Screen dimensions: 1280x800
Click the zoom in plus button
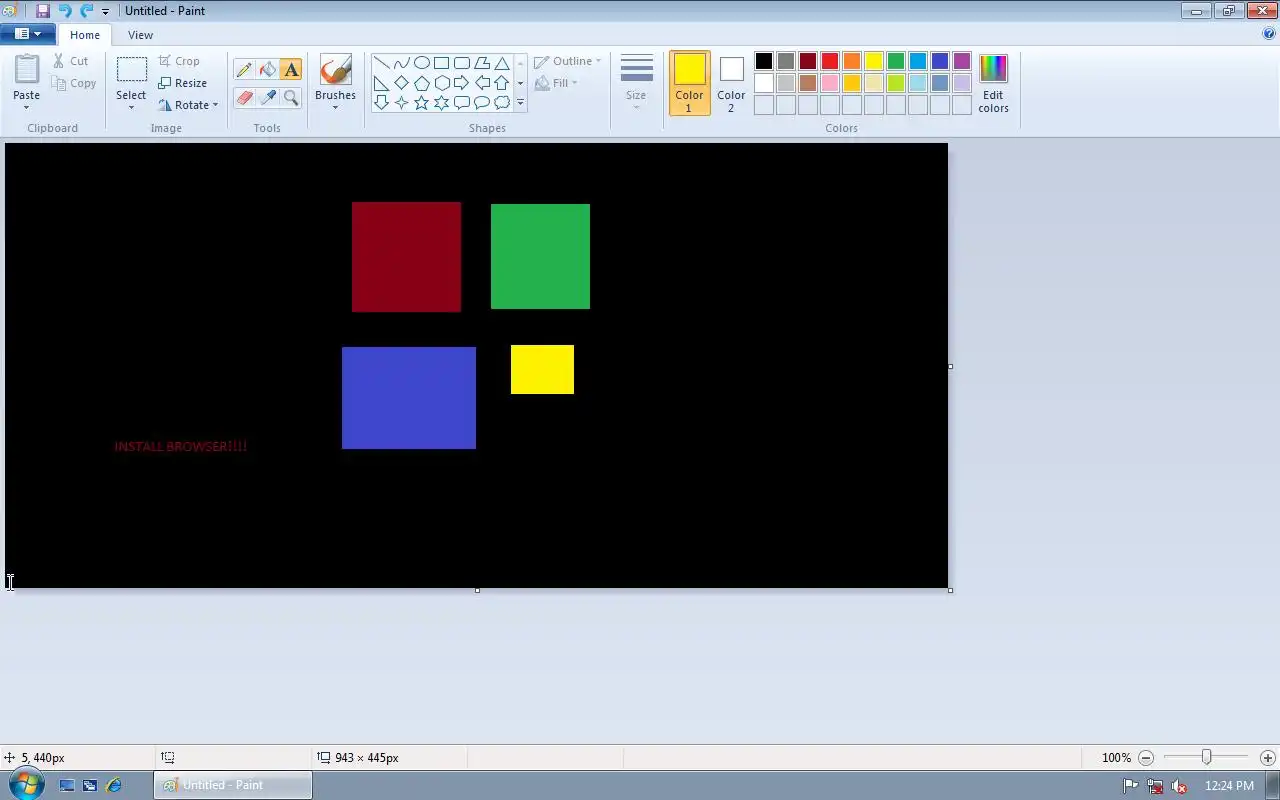pos(1268,758)
